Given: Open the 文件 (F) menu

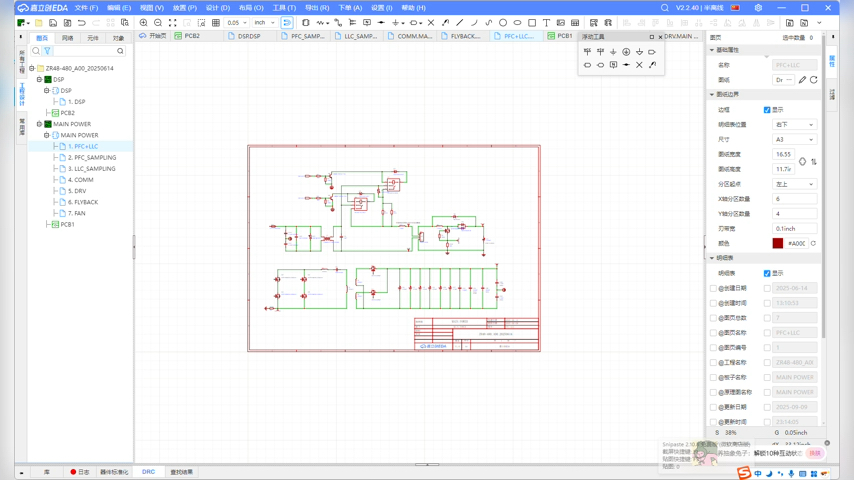Looking at the screenshot, I should coord(86,8).
